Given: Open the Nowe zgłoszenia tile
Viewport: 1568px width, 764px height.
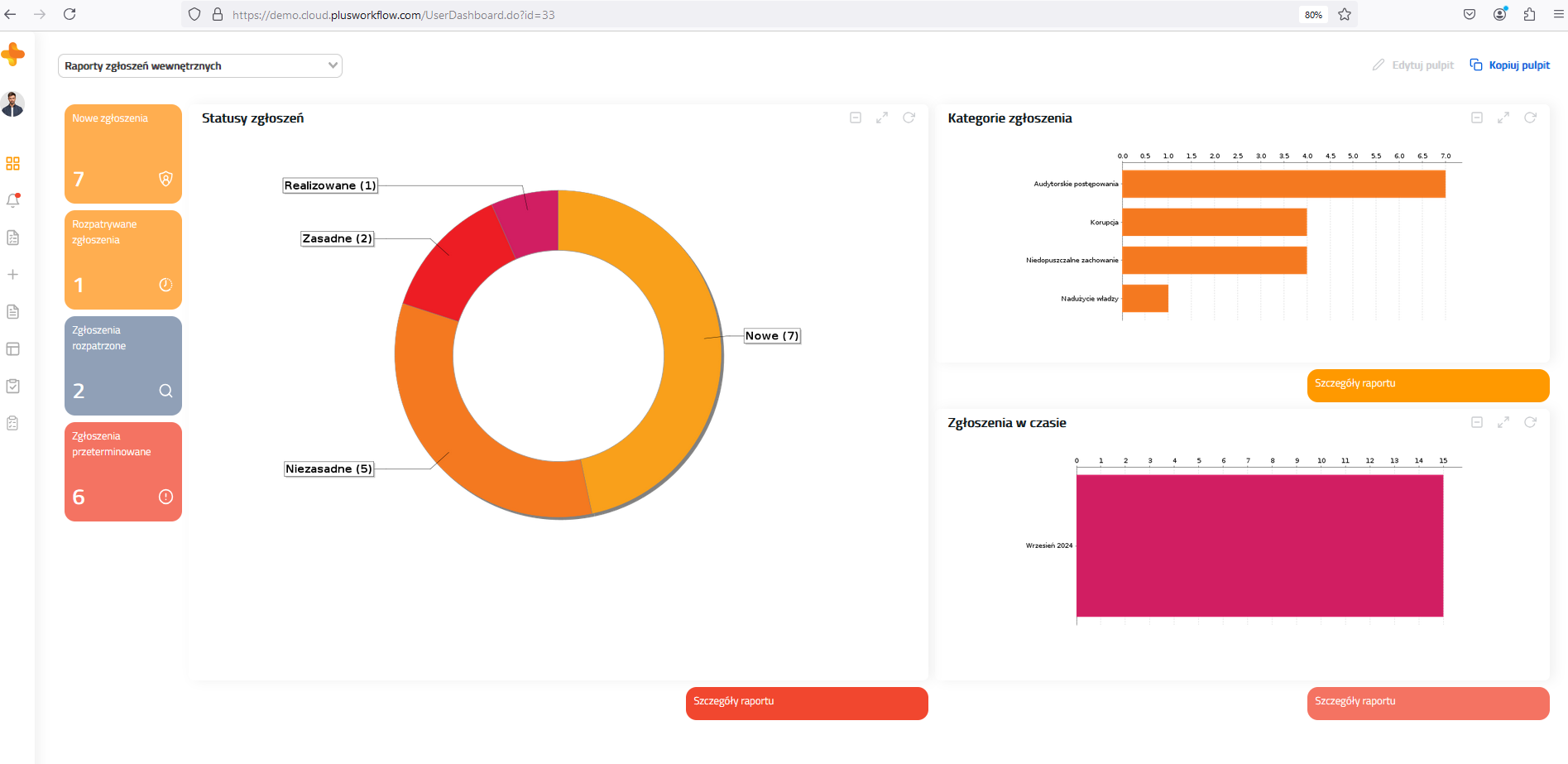Looking at the screenshot, I should [123, 154].
